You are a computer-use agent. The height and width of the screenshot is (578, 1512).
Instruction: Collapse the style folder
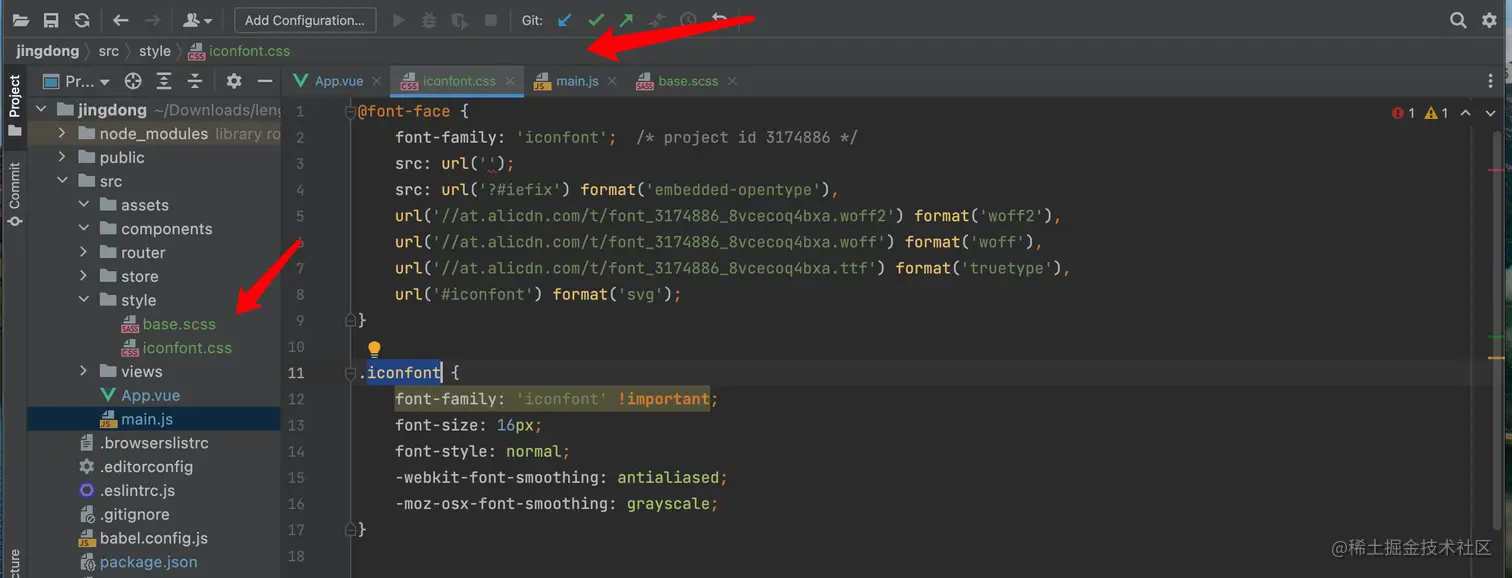[84, 300]
